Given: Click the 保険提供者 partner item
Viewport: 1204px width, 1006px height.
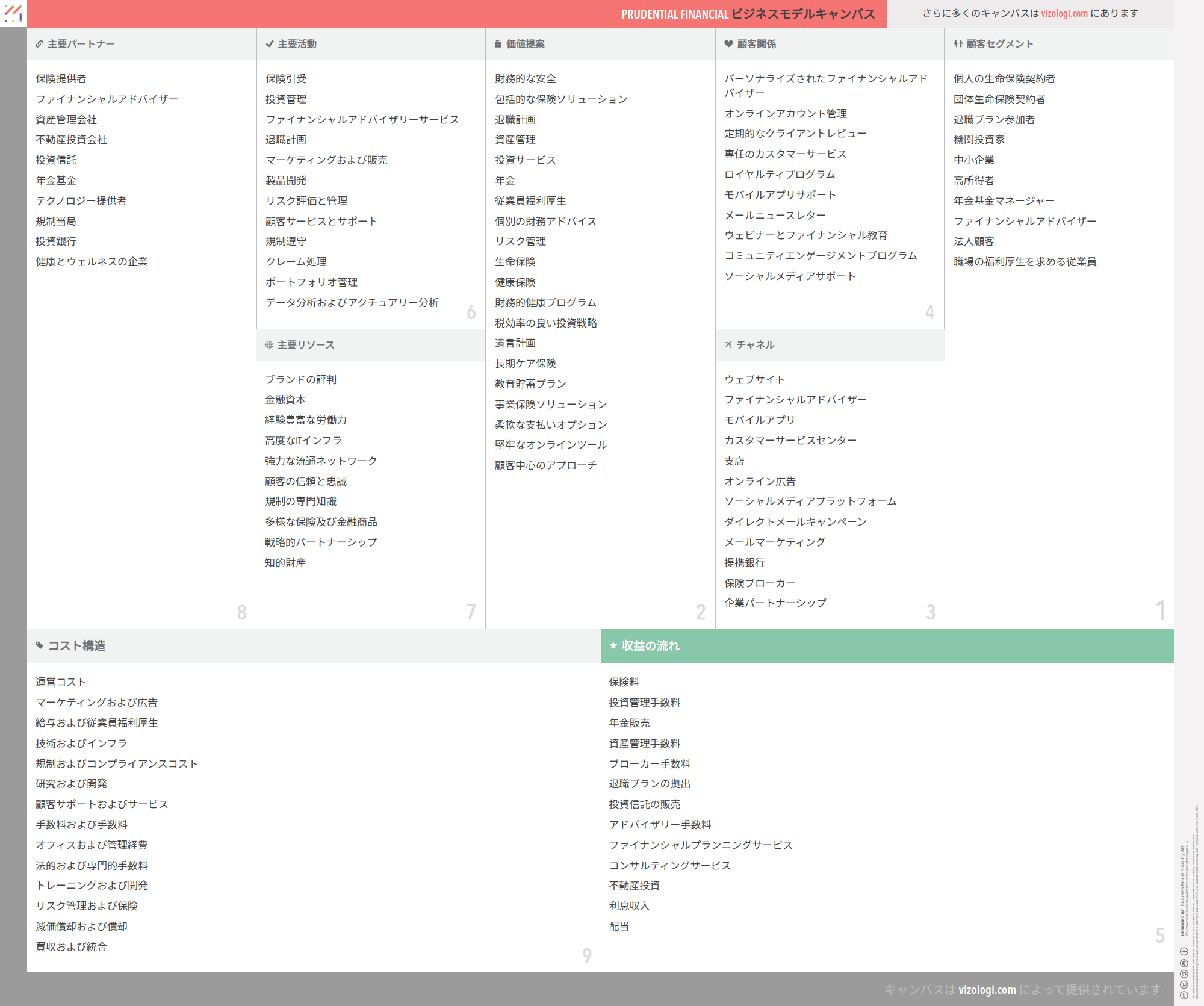Looking at the screenshot, I should point(61,79).
